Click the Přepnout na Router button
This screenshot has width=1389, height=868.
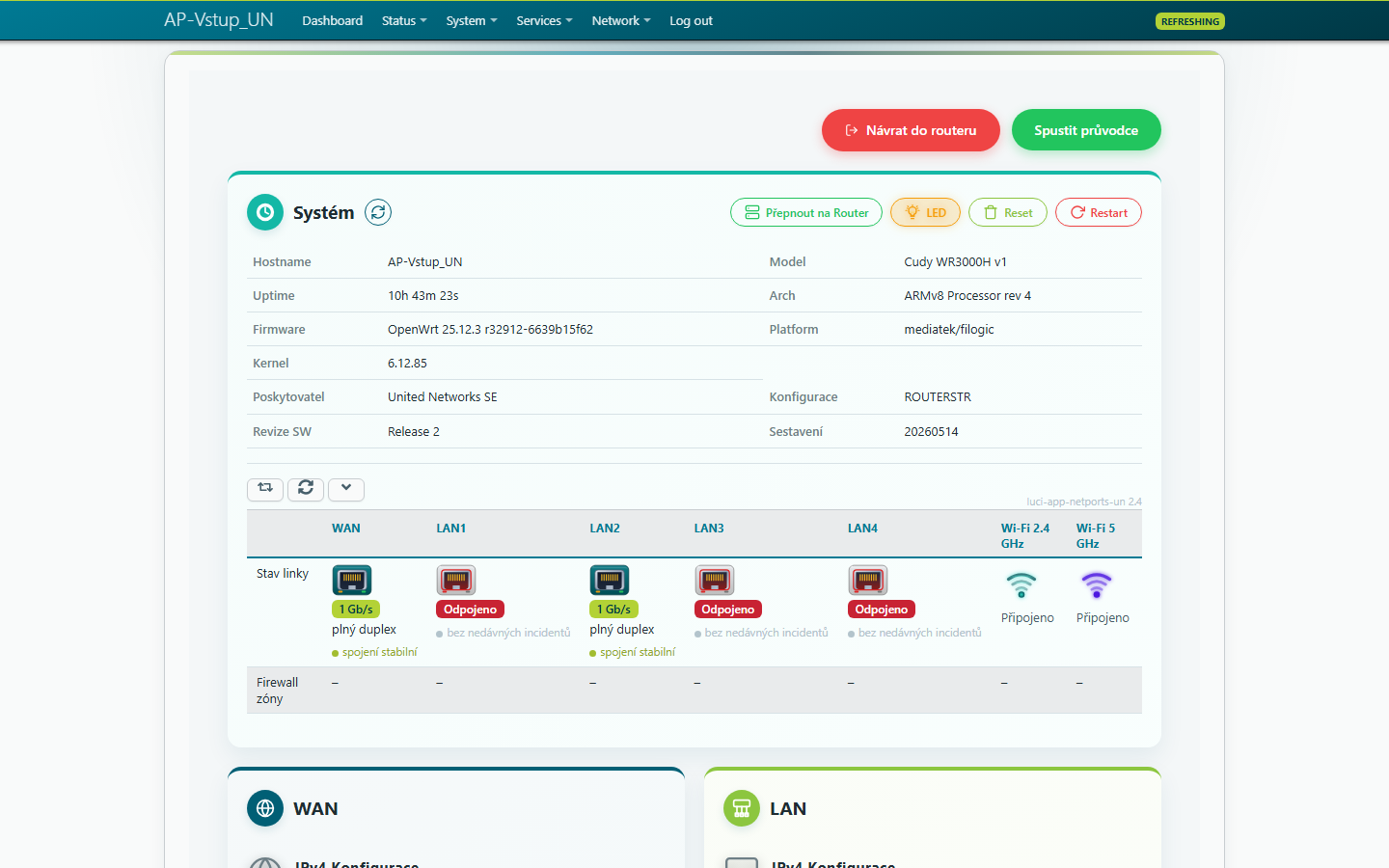806,212
